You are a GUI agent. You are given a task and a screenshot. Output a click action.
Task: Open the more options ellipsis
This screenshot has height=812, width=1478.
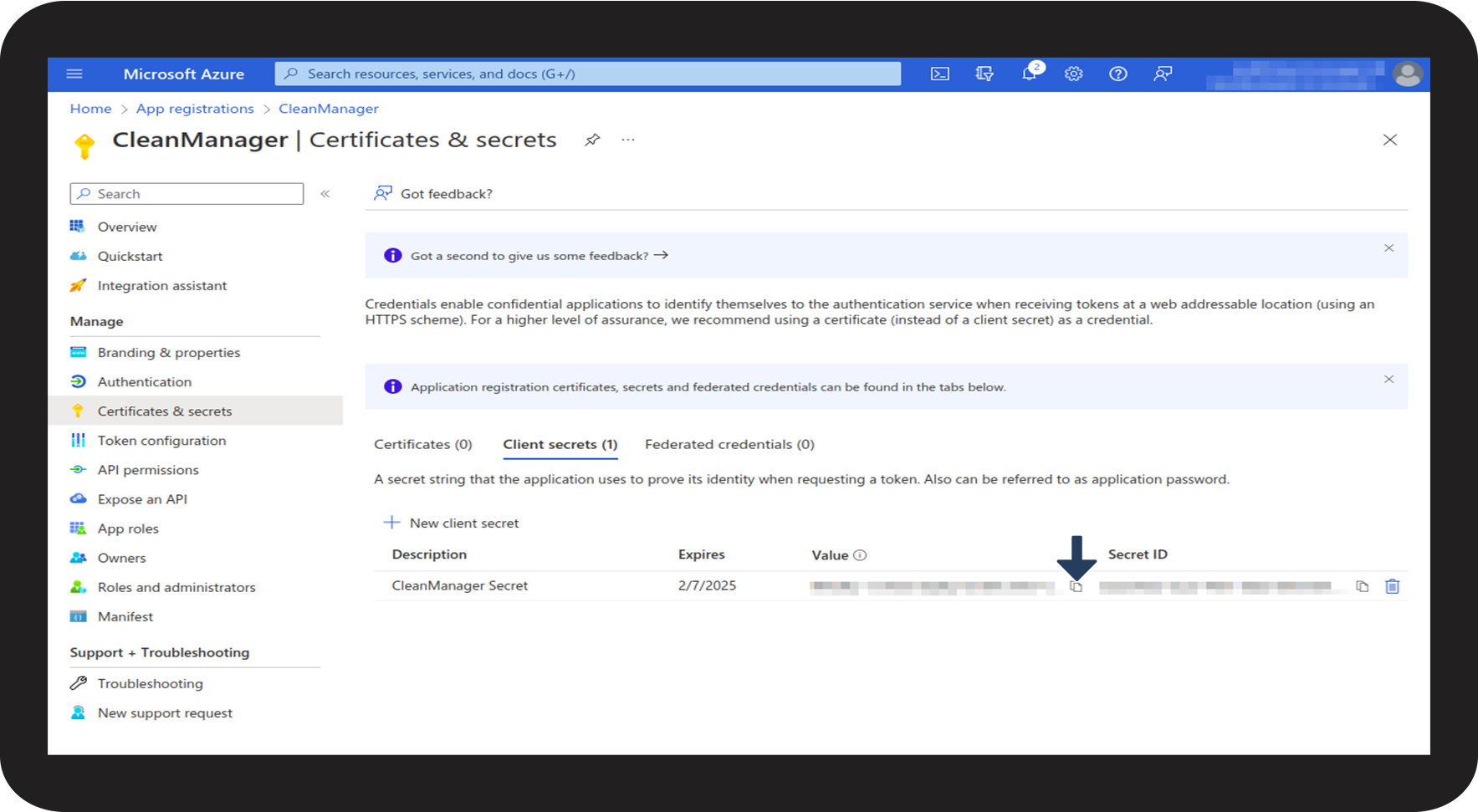(628, 140)
